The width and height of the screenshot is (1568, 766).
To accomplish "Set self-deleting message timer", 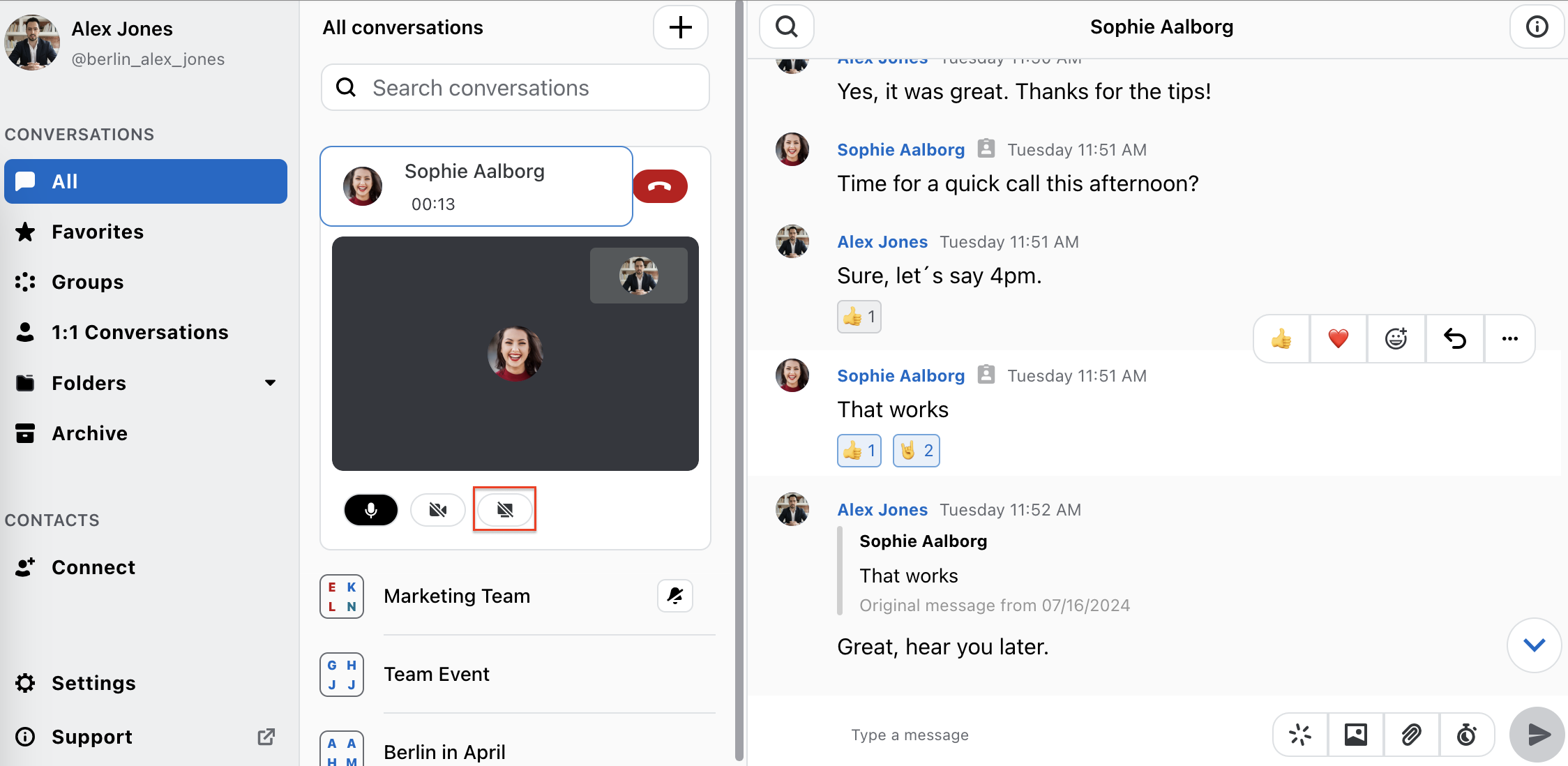I will point(1466,735).
